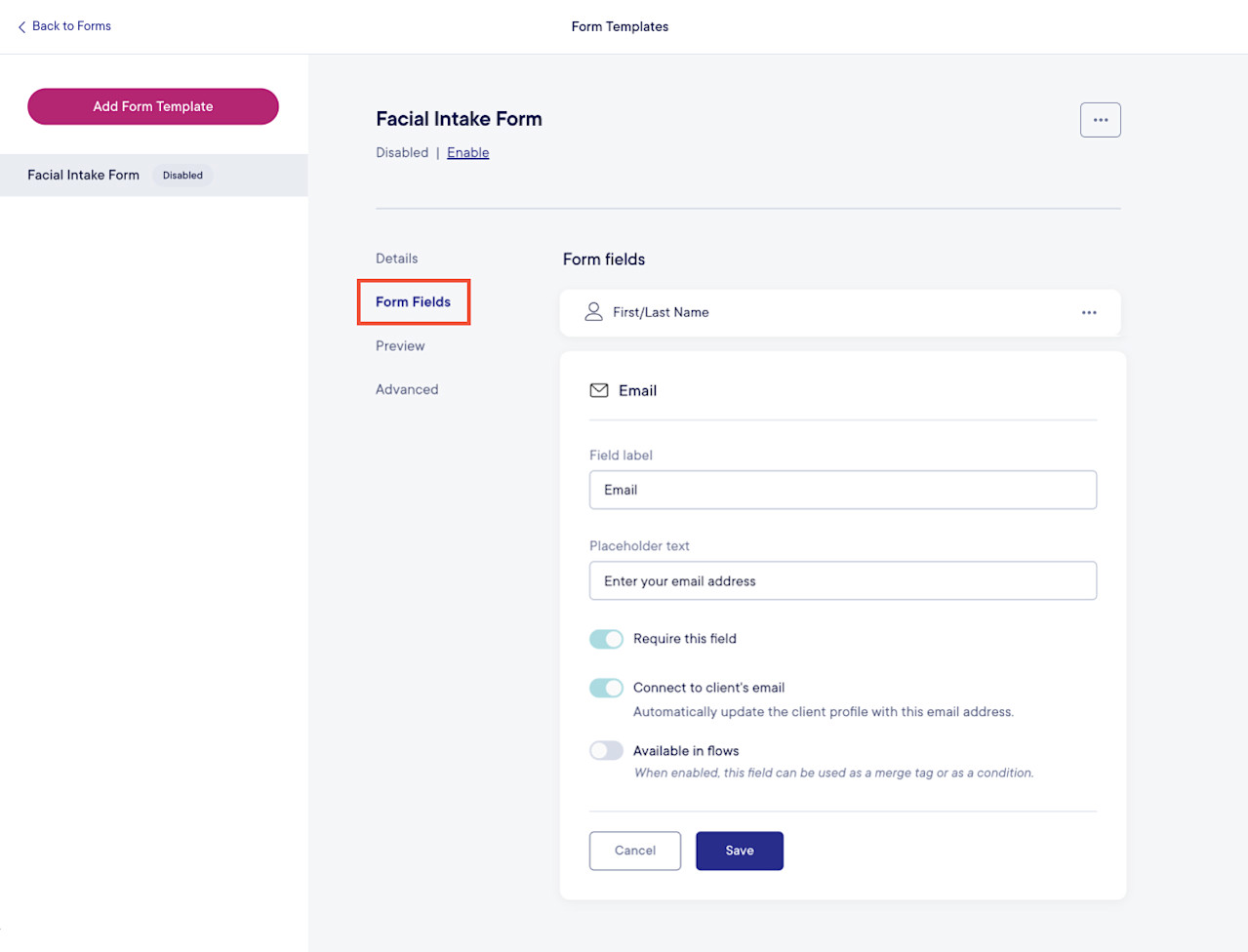Click Back to Forms
This screenshot has width=1248, height=952.
71,26
